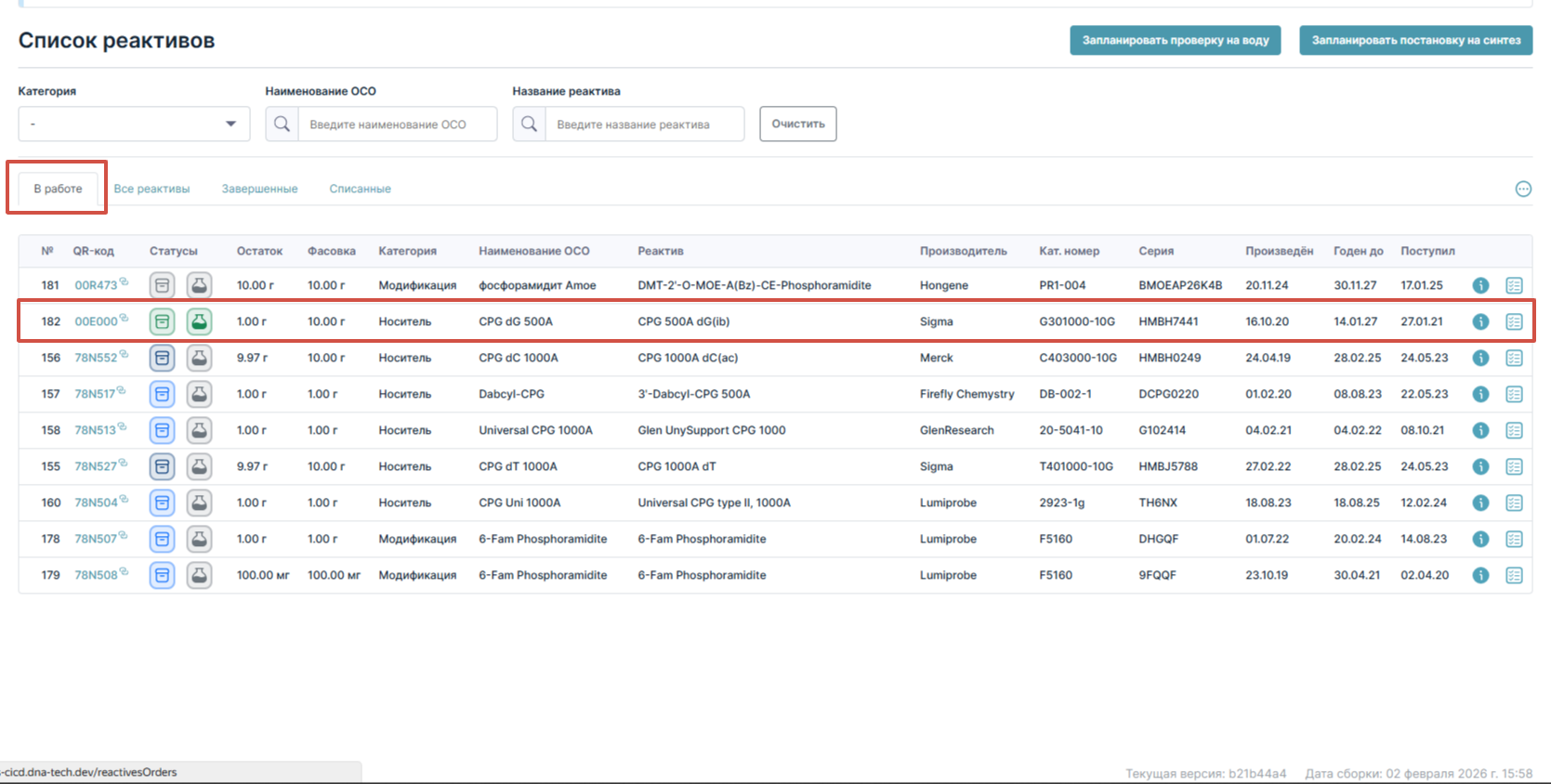Click details list icon for row 179

pyautogui.click(x=1514, y=575)
